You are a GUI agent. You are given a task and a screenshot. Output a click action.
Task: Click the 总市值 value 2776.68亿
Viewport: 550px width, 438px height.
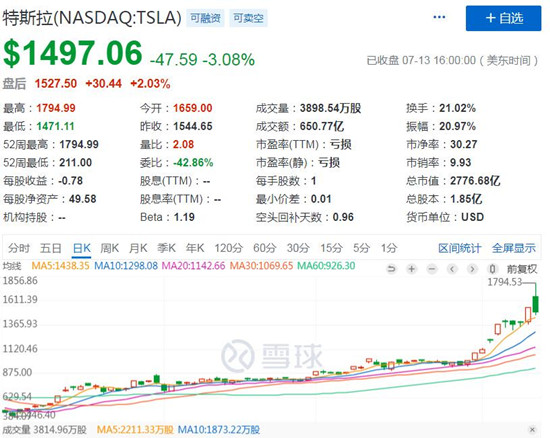point(475,181)
